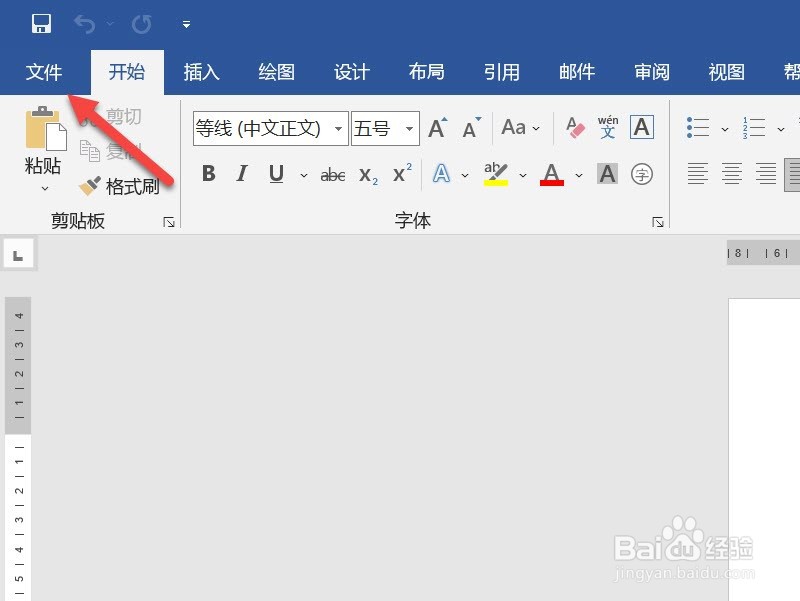Align text left
Image resolution: width=800 pixels, height=601 pixels.
[x=697, y=174]
